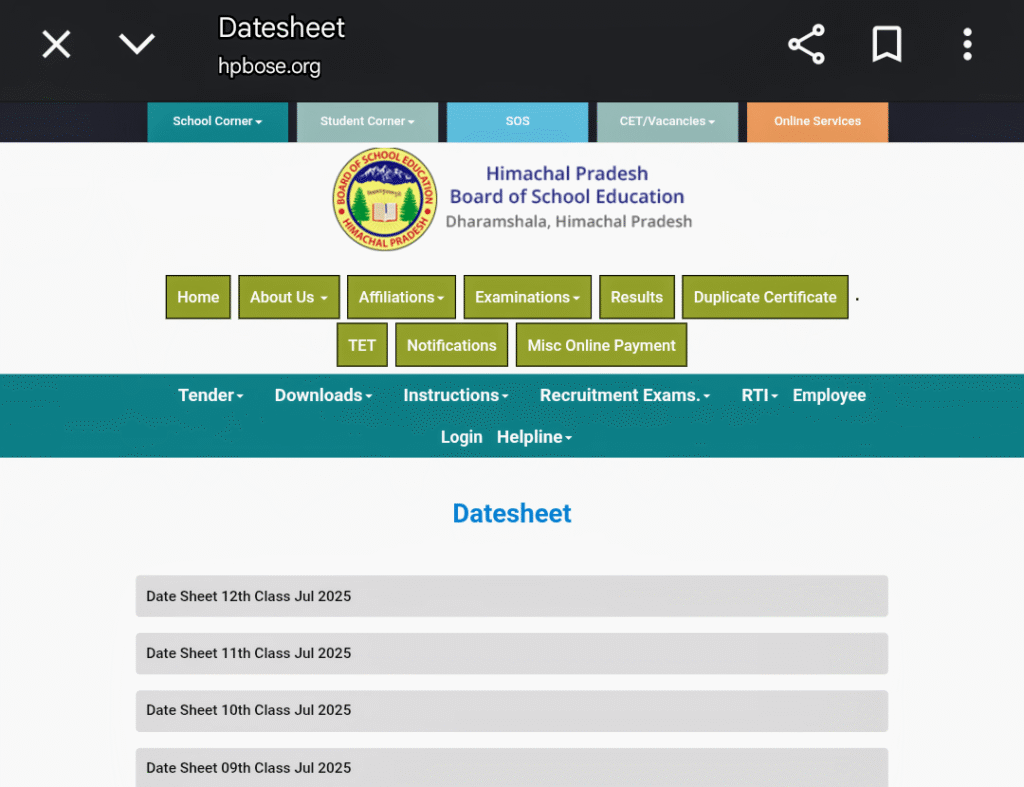
Task: Close the browser tab with X icon
Action: pos(56,44)
